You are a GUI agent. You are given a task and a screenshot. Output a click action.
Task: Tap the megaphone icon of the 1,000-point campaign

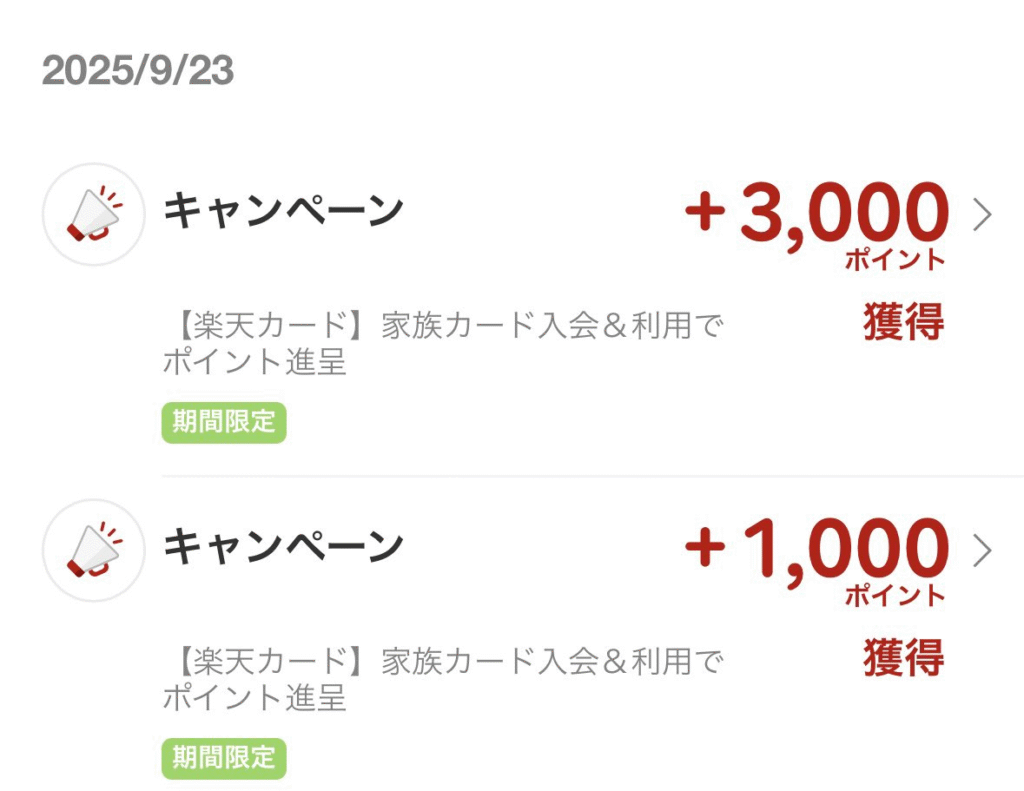coord(94,551)
